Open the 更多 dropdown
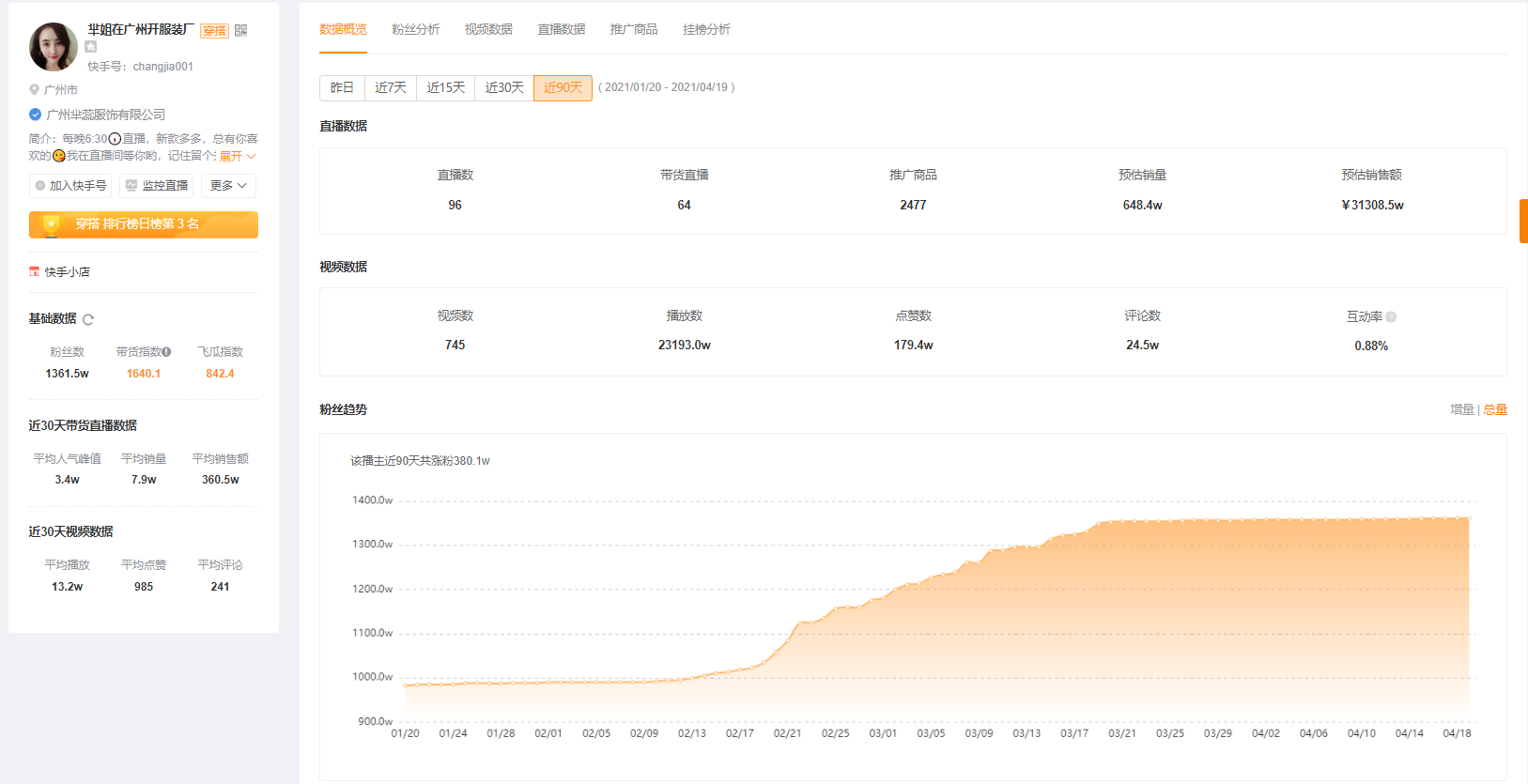The width and height of the screenshot is (1528, 784). point(228,186)
